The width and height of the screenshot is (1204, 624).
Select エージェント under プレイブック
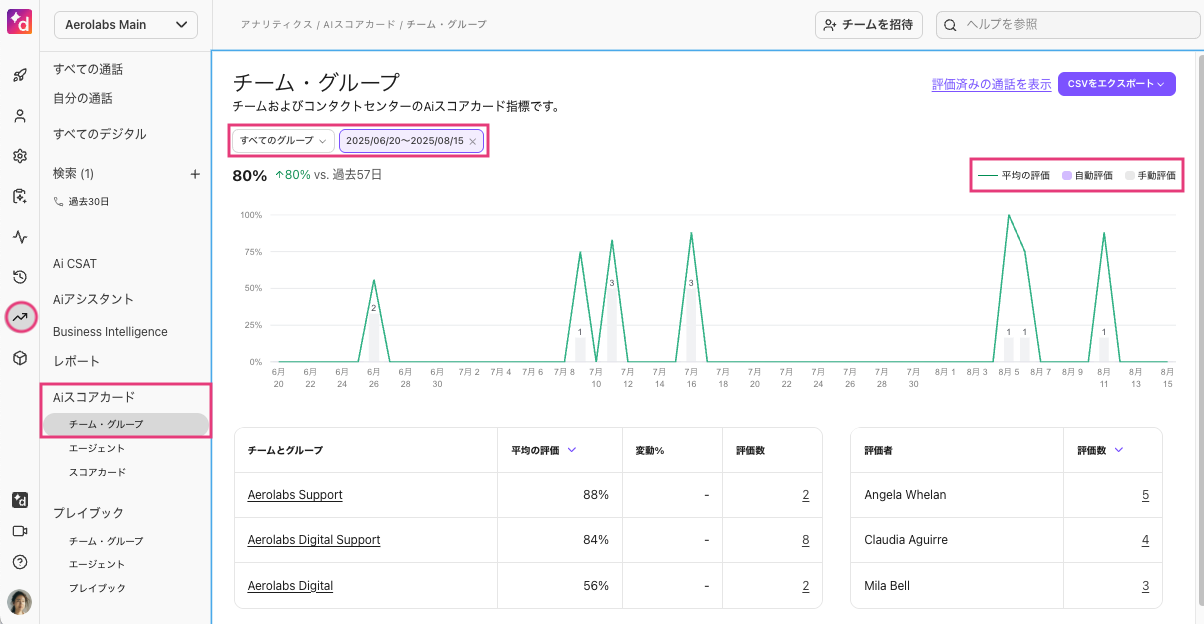[x=97, y=564]
